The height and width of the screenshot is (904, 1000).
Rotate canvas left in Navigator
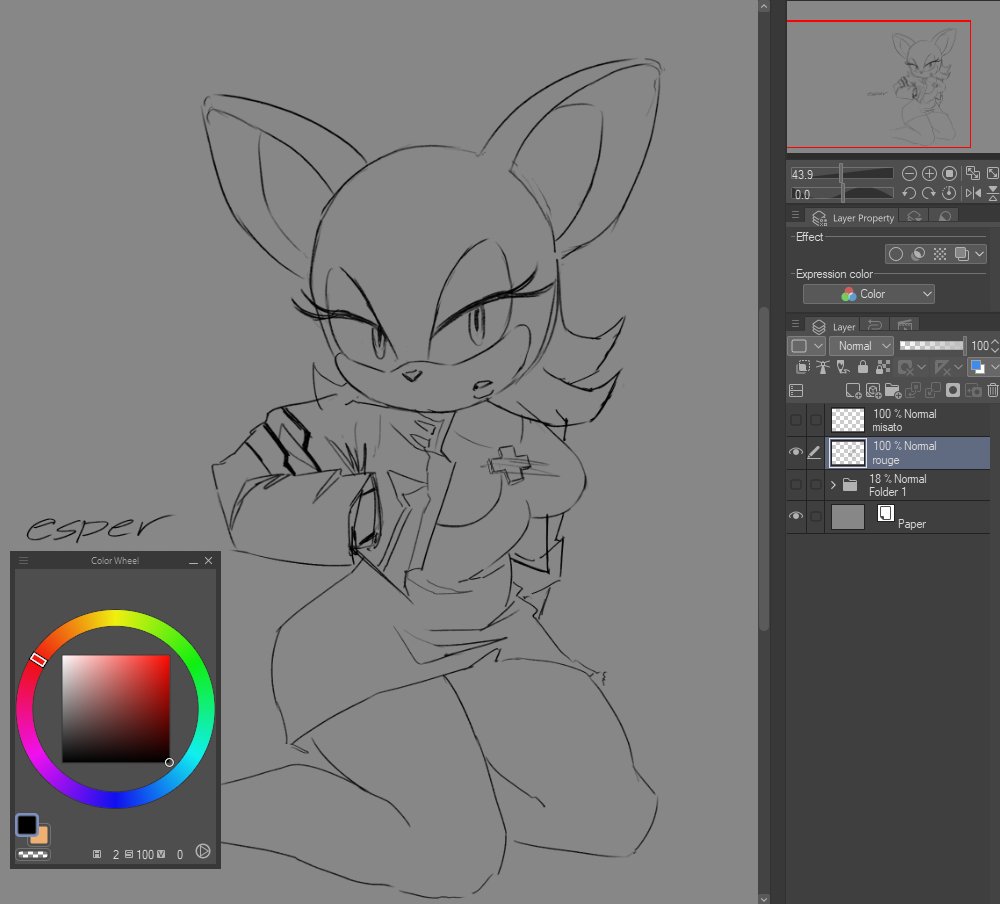909,193
